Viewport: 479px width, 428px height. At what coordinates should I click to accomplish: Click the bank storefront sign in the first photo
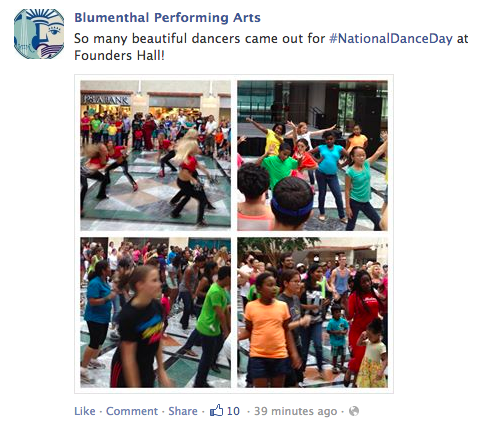click(106, 100)
